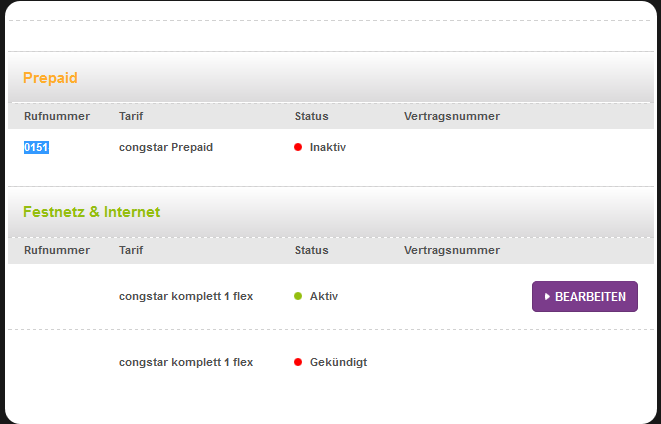Image resolution: width=661 pixels, height=424 pixels.
Task: Click the congstar Prepaid tariff name
Action: 166,147
